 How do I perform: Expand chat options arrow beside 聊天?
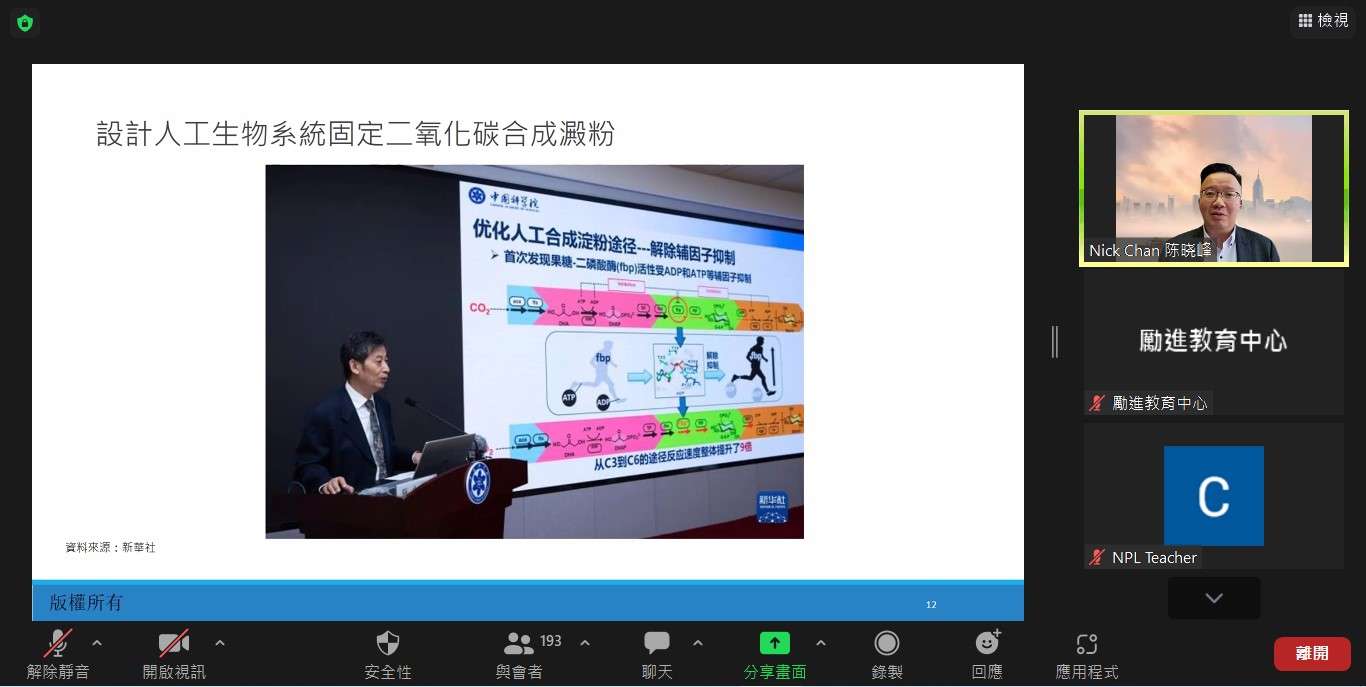[698, 642]
